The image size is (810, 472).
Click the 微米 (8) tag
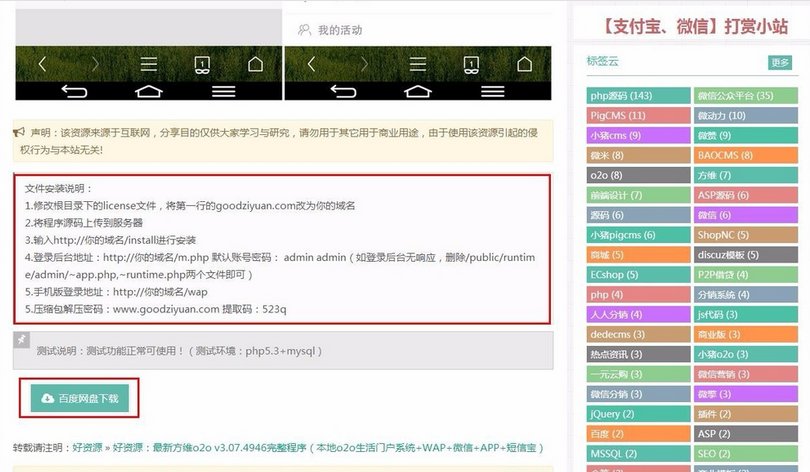click(x=638, y=155)
